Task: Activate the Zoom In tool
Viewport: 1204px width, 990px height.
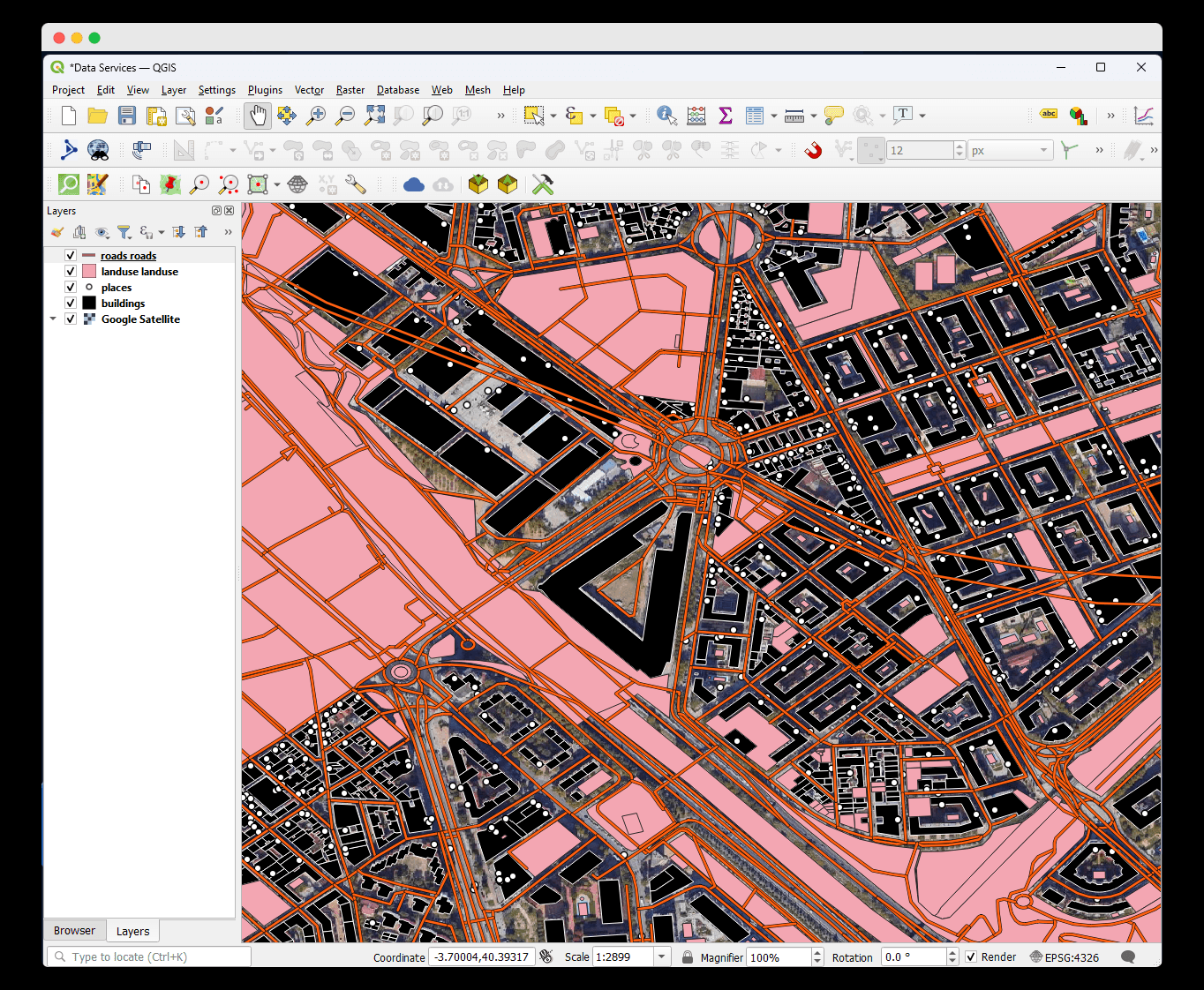Action: (x=316, y=115)
